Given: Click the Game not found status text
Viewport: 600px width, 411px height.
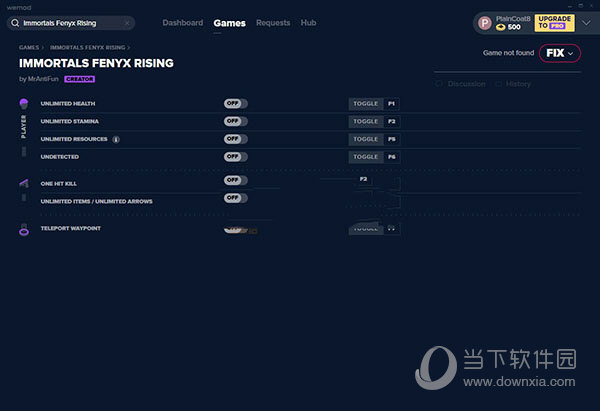Looking at the screenshot, I should pos(509,53).
